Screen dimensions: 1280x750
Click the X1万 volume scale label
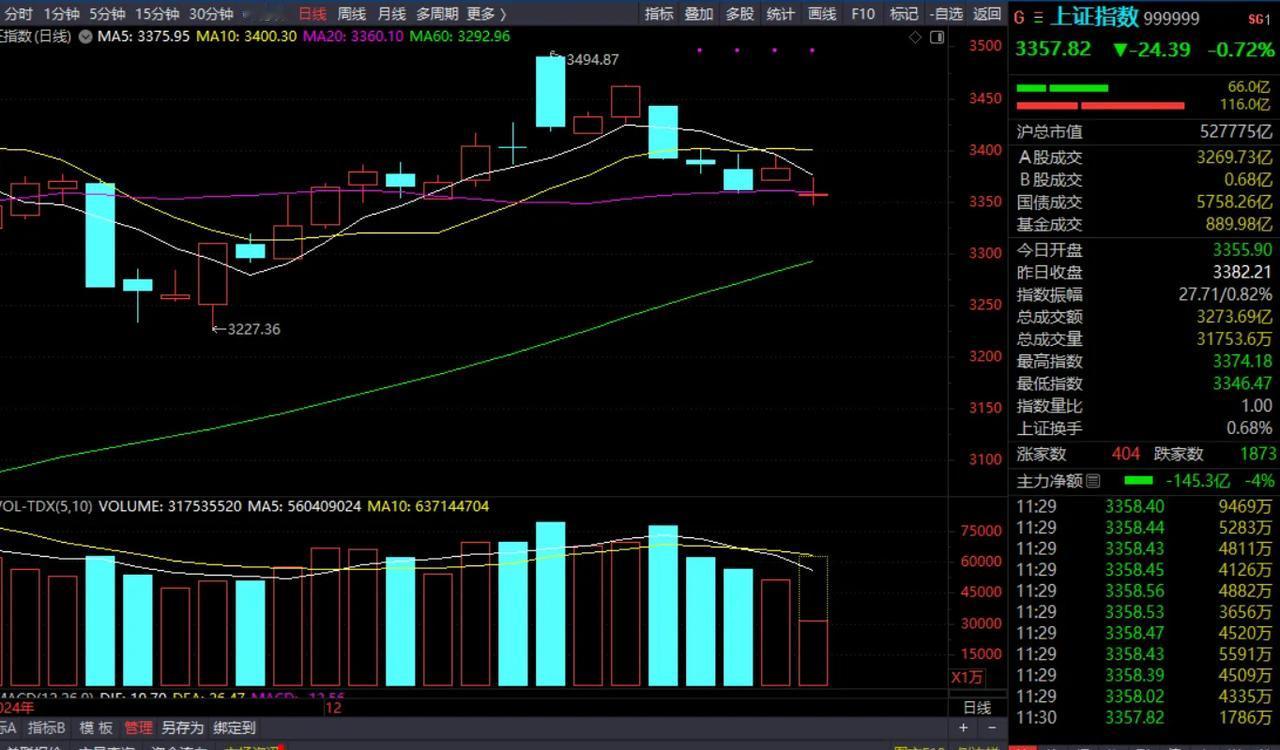[965, 677]
